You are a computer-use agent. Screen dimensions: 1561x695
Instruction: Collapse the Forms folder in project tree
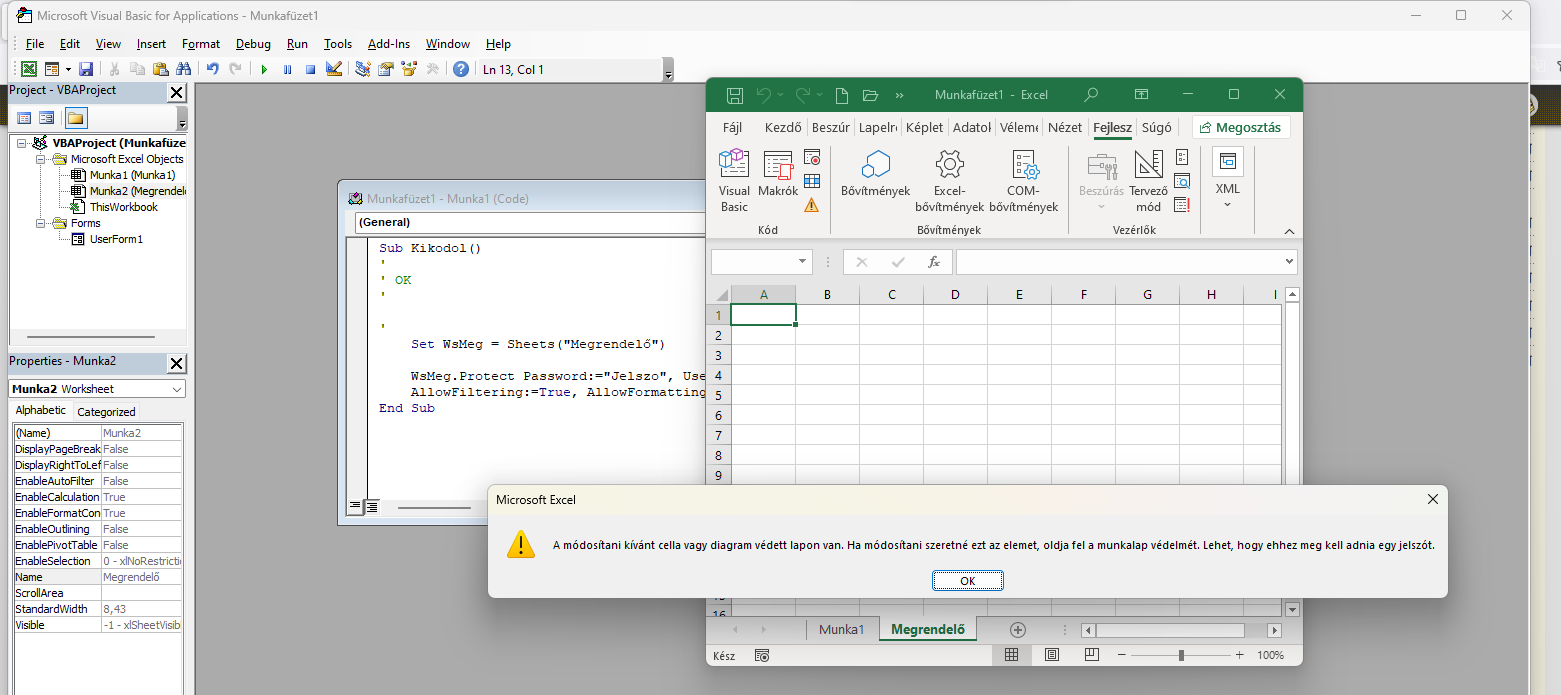click(41, 223)
